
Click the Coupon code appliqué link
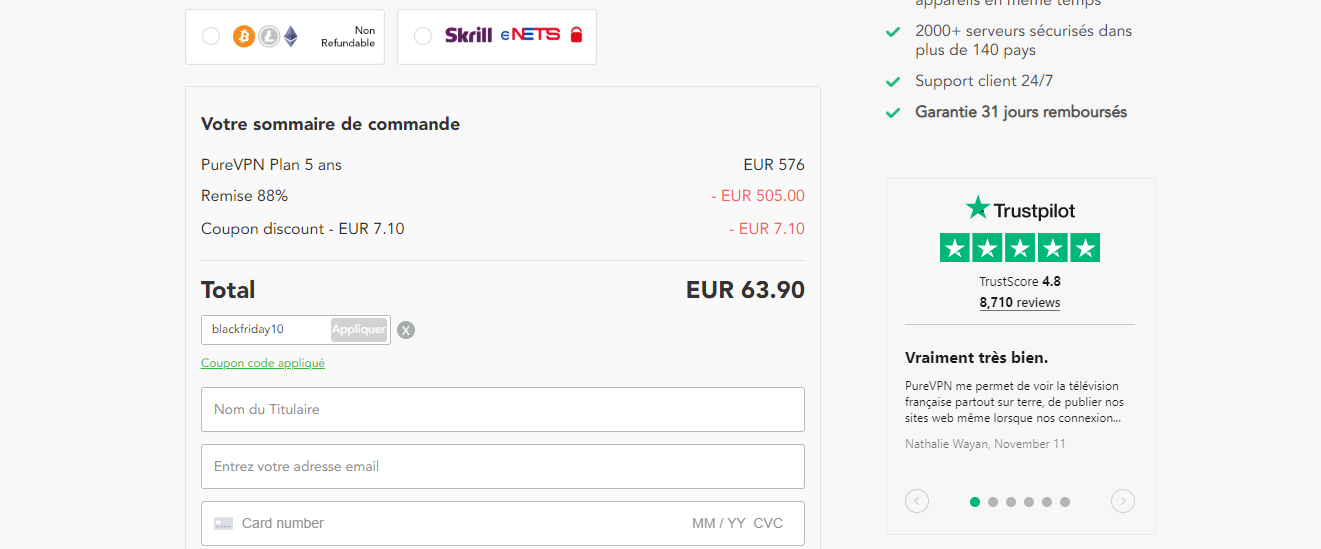click(x=263, y=363)
